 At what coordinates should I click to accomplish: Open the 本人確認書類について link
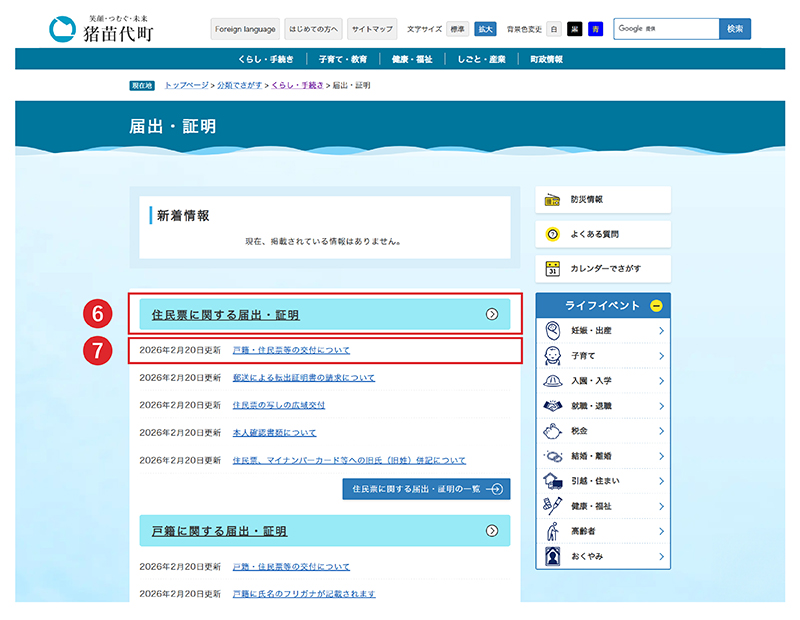[x=274, y=433]
